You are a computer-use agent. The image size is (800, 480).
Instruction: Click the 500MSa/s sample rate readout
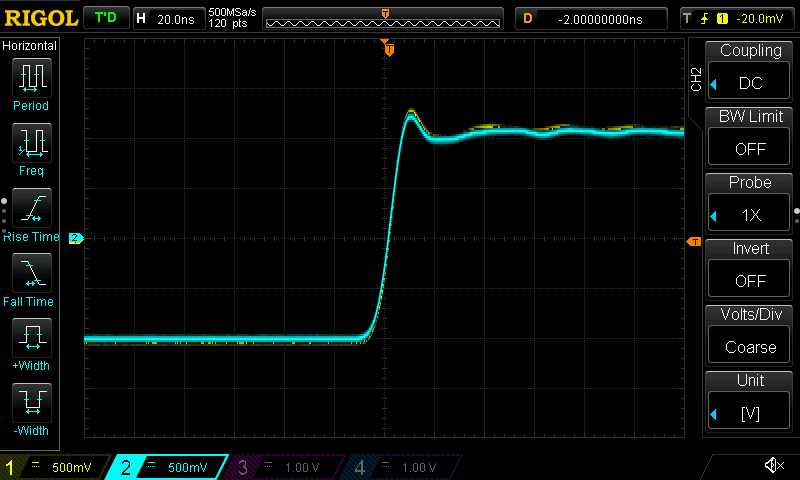click(232, 12)
